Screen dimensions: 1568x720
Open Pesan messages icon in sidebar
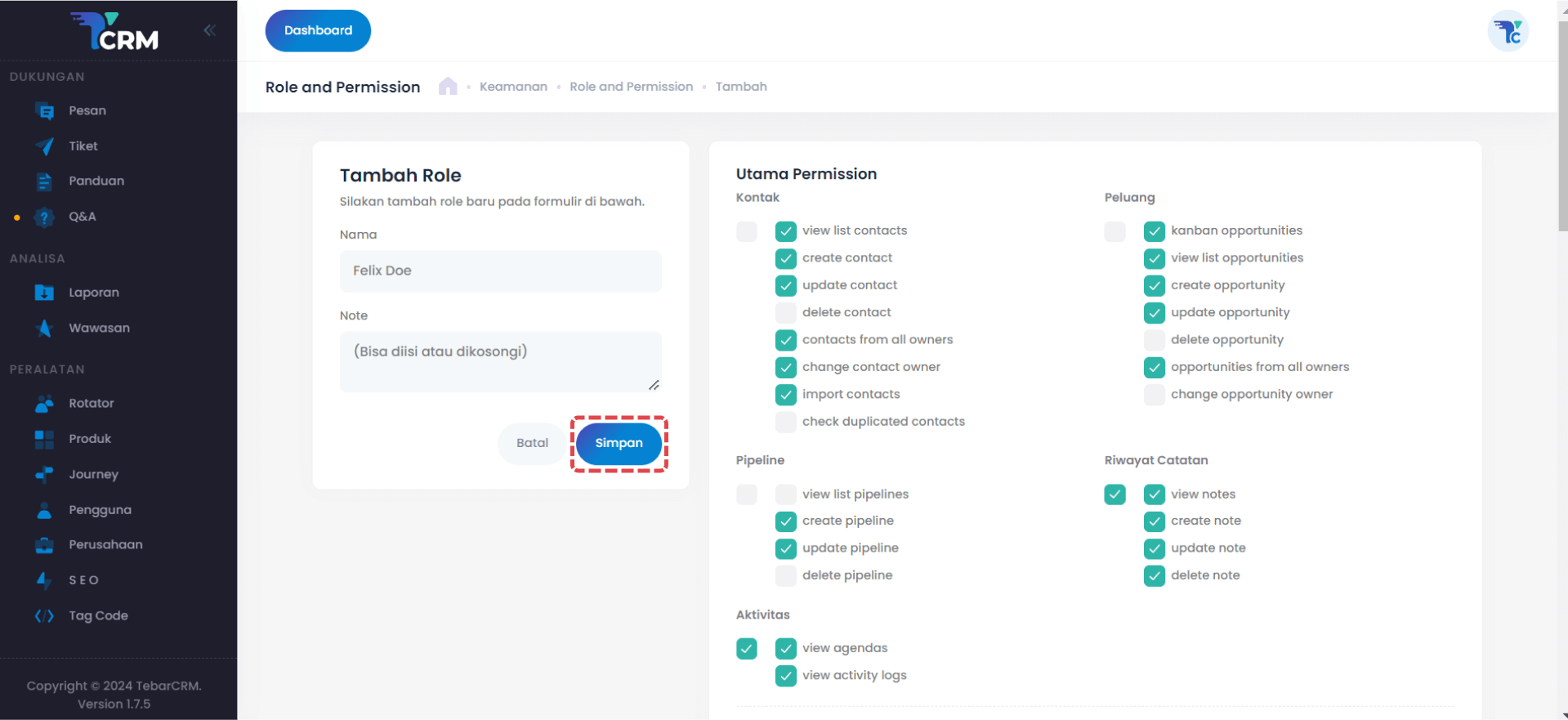(x=45, y=111)
